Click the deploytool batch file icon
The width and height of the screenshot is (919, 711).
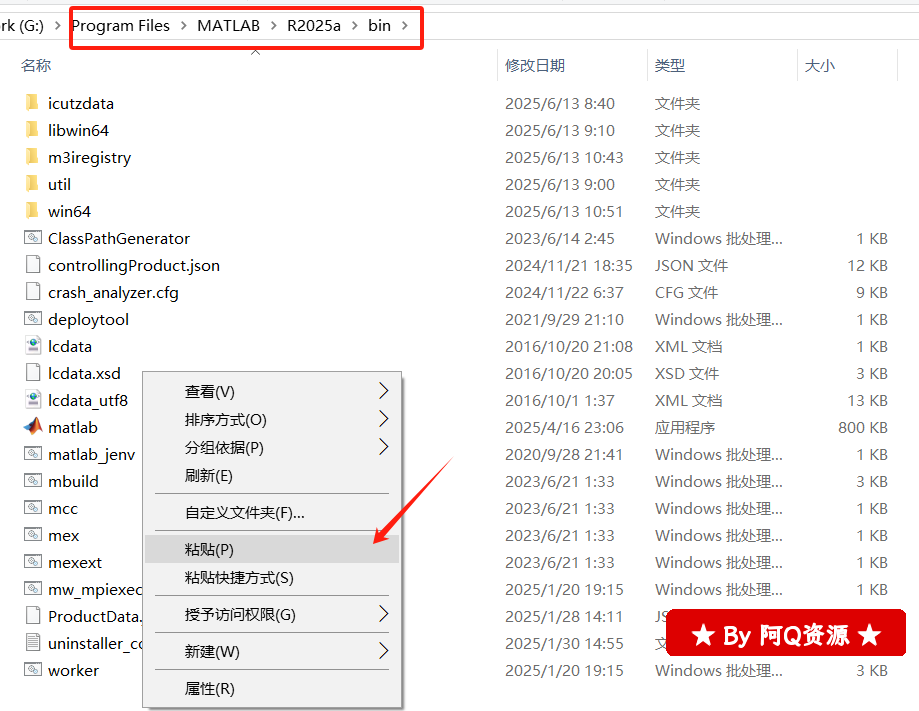[33, 319]
